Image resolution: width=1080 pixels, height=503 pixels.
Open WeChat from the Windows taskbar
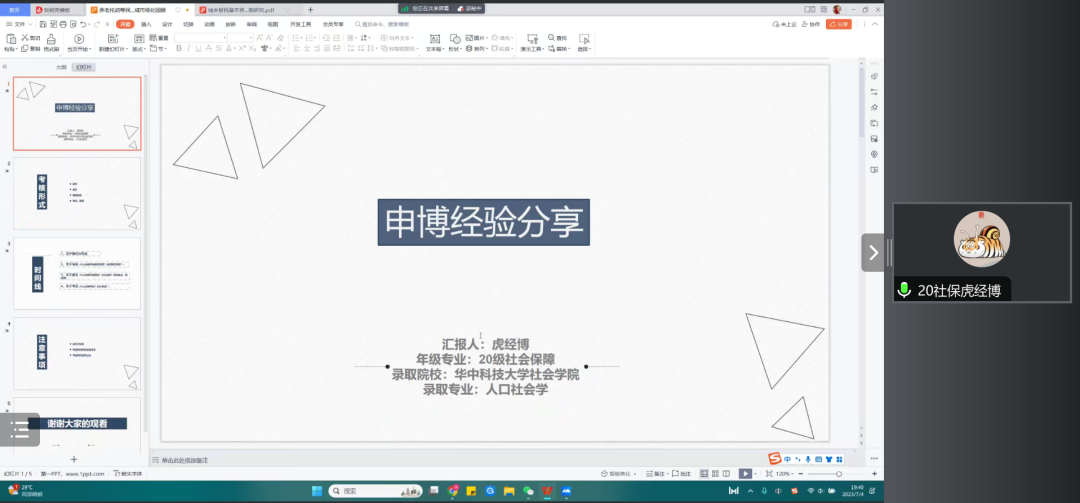click(528, 491)
